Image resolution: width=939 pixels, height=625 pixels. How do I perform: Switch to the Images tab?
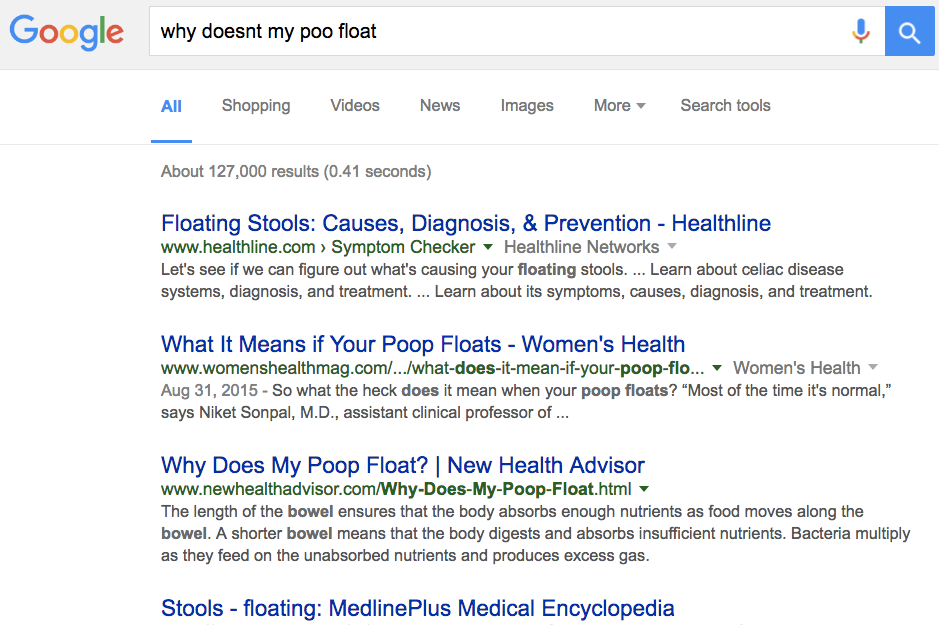coord(527,105)
